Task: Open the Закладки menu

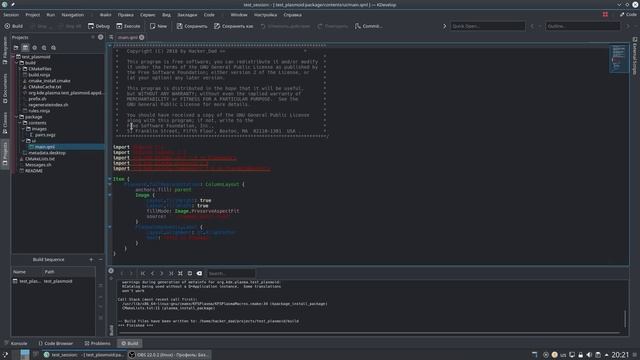Action: click(187, 15)
